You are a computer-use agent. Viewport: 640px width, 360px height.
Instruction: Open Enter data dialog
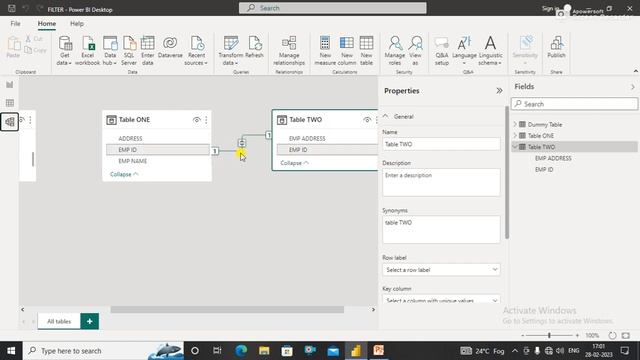[x=147, y=51]
